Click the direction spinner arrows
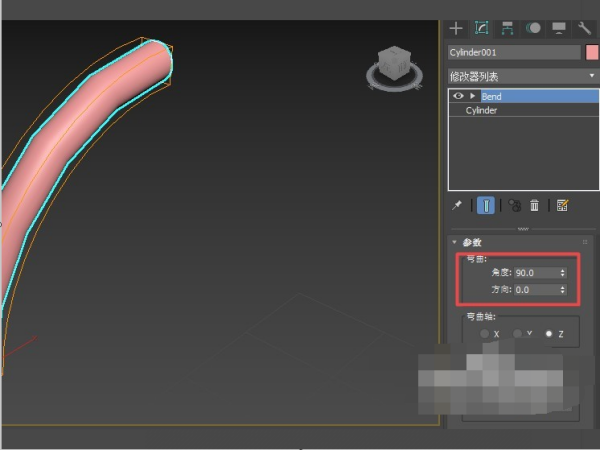This screenshot has width=600, height=450. tap(562, 290)
